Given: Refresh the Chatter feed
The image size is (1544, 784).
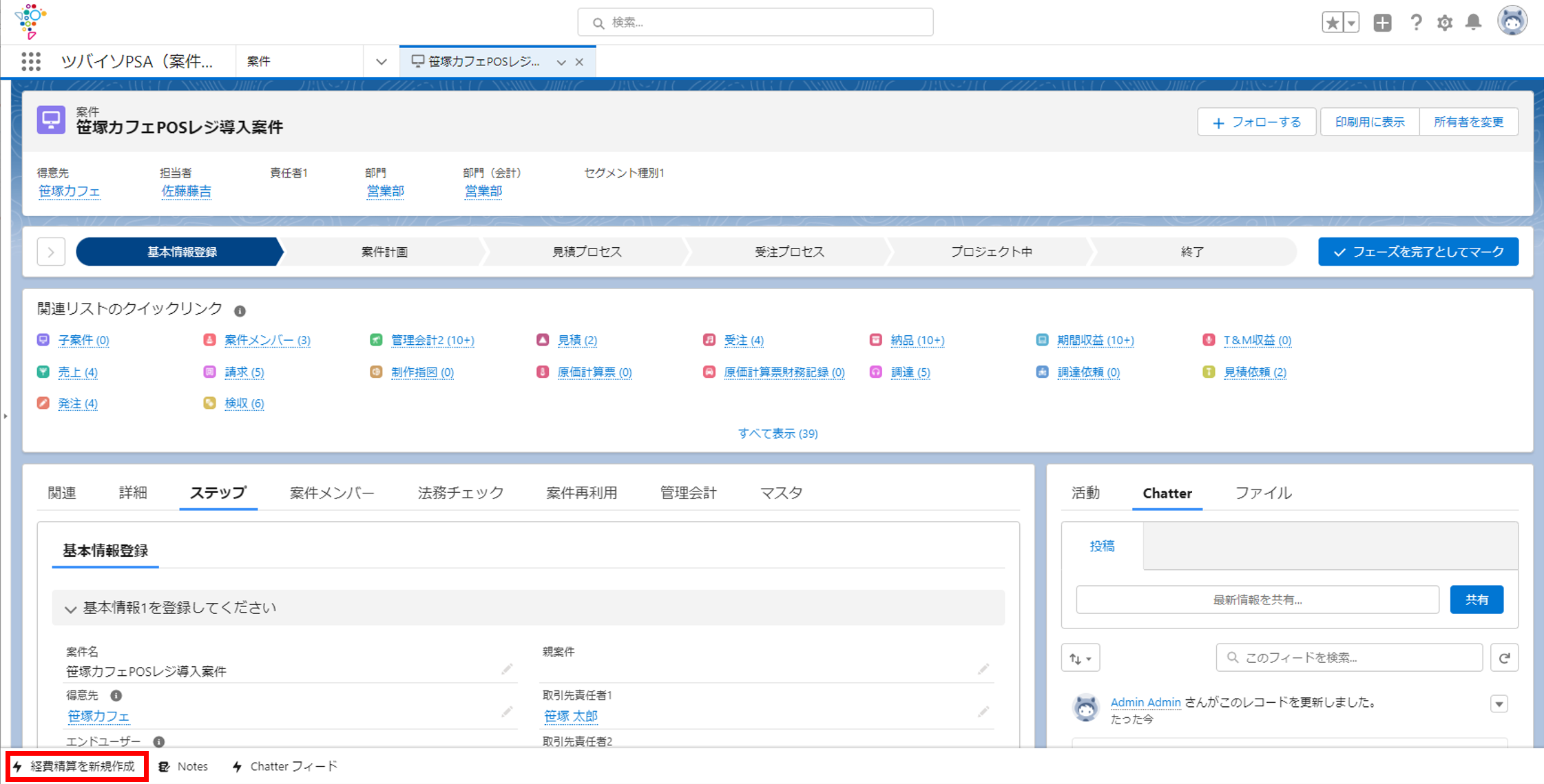Looking at the screenshot, I should tap(1505, 658).
